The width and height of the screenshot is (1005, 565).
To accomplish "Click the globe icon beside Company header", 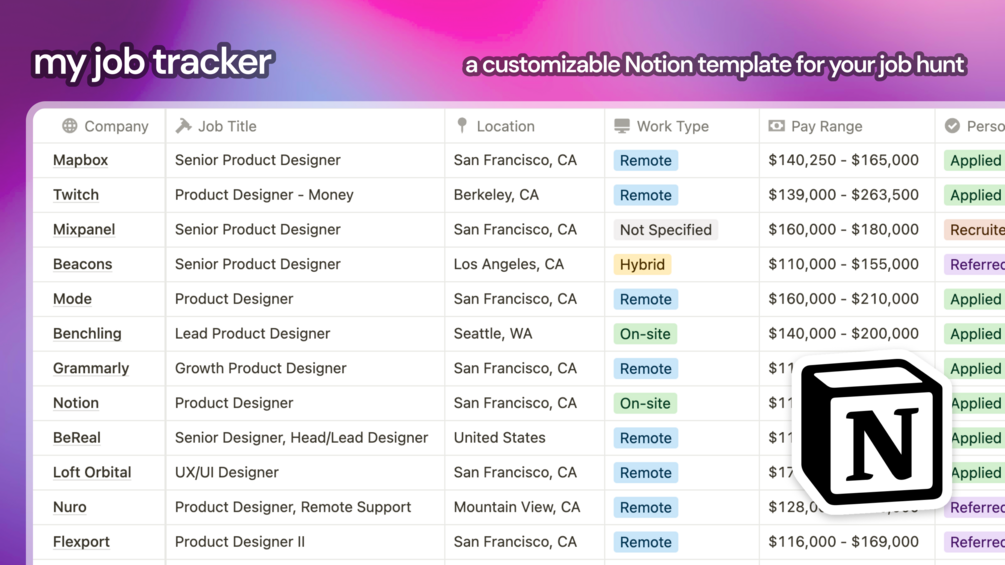I will [x=69, y=126].
